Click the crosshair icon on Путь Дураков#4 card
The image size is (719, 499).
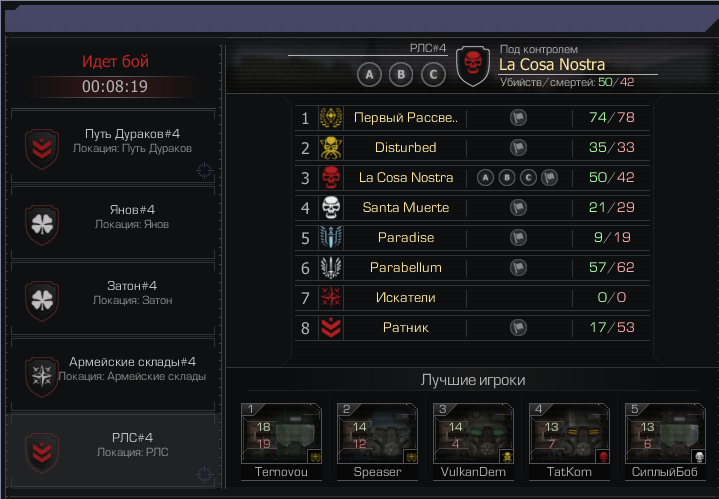pos(205,170)
